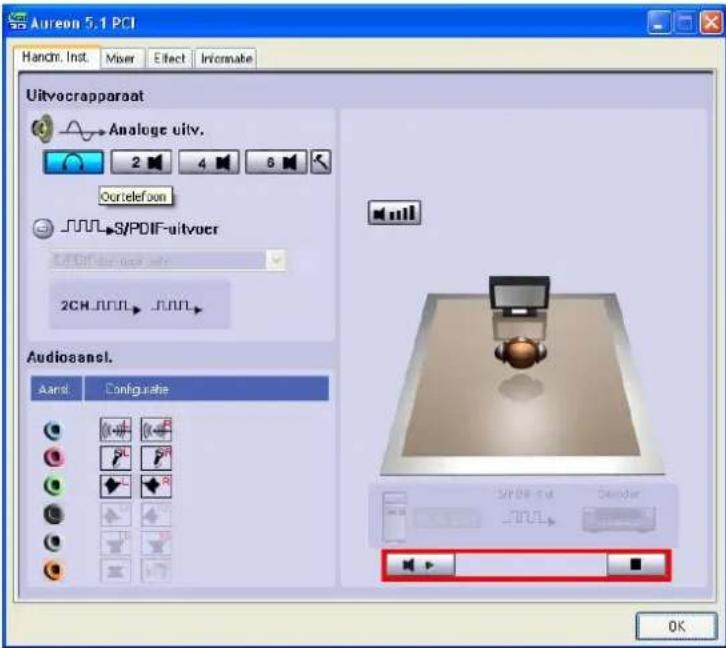
Task: Select right line-in icon in blue jack row
Action: [x=156, y=430]
